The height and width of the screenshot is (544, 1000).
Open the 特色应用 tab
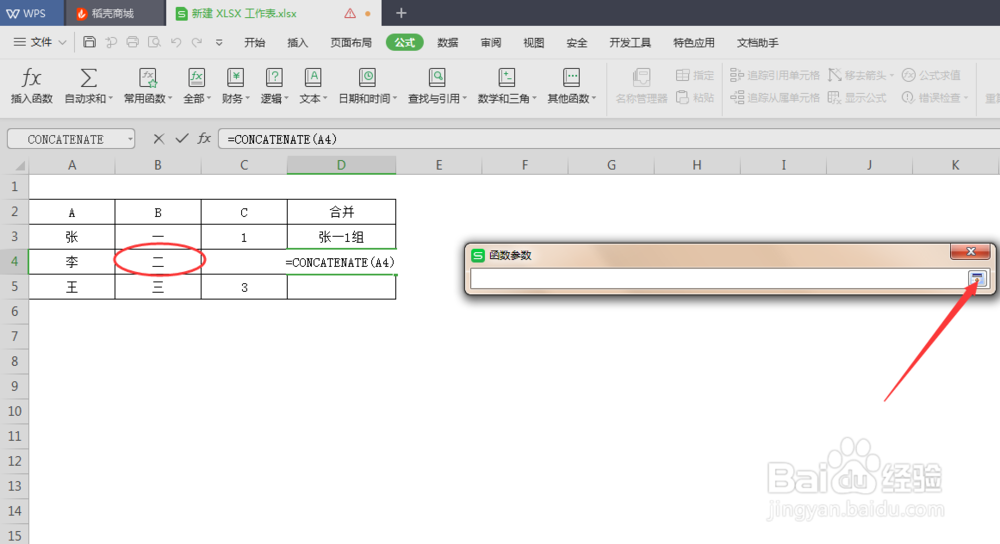pyautogui.click(x=694, y=43)
